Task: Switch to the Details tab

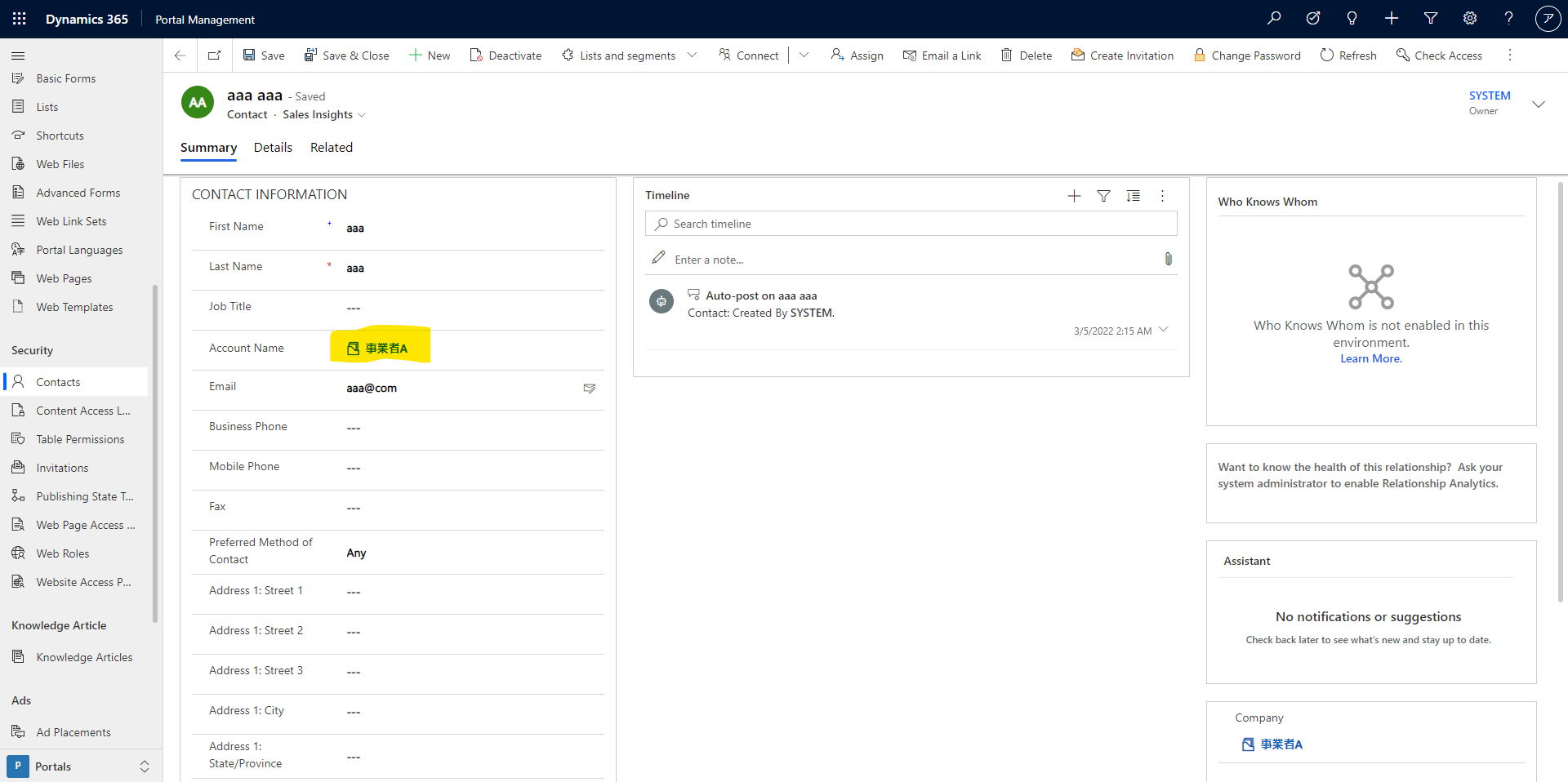Action: [x=273, y=148]
